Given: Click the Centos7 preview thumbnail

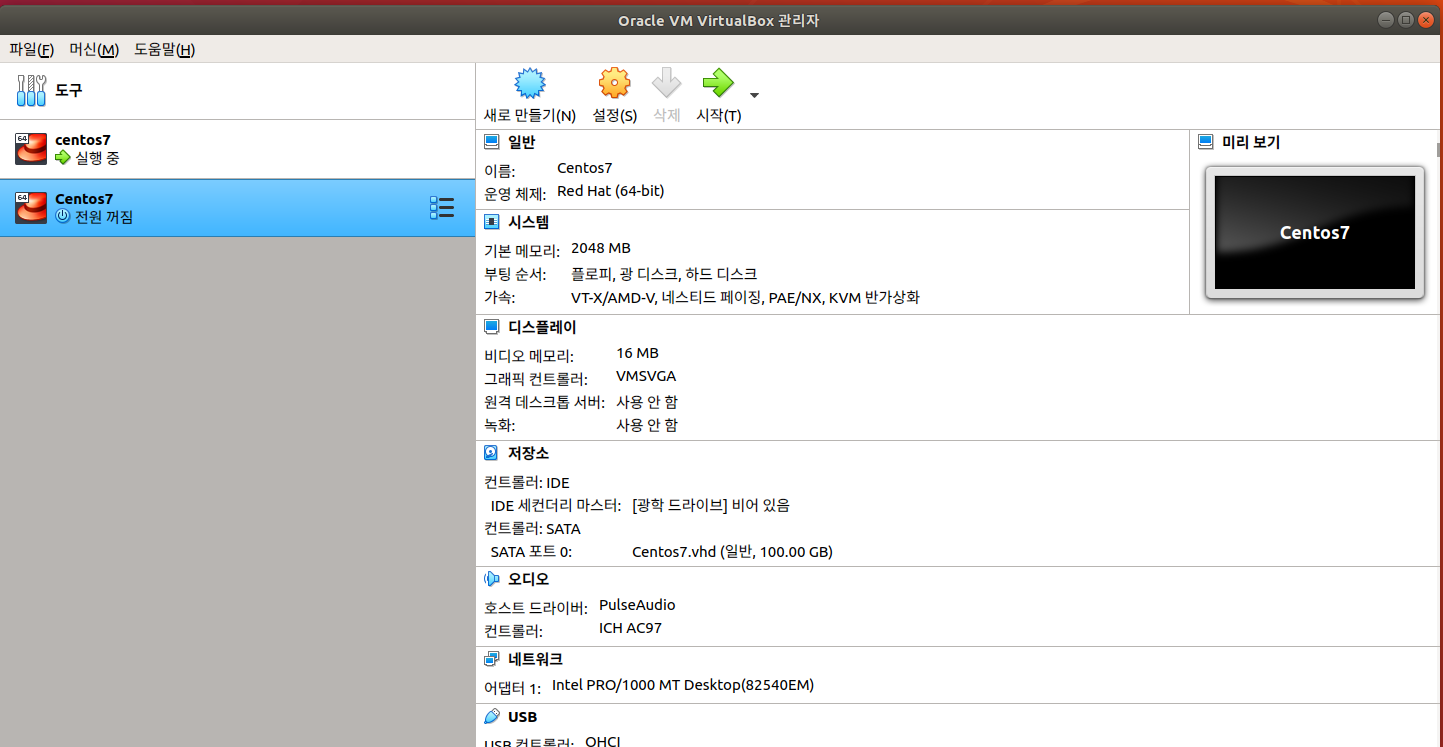Looking at the screenshot, I should (x=1314, y=232).
